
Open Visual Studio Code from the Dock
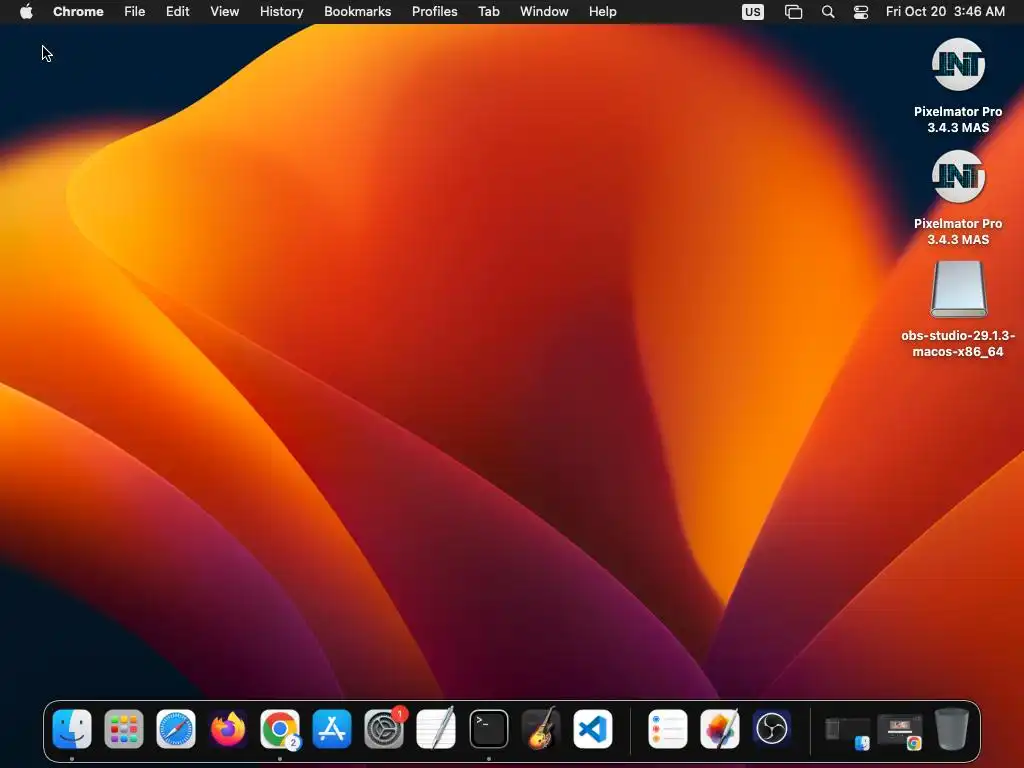(x=593, y=729)
